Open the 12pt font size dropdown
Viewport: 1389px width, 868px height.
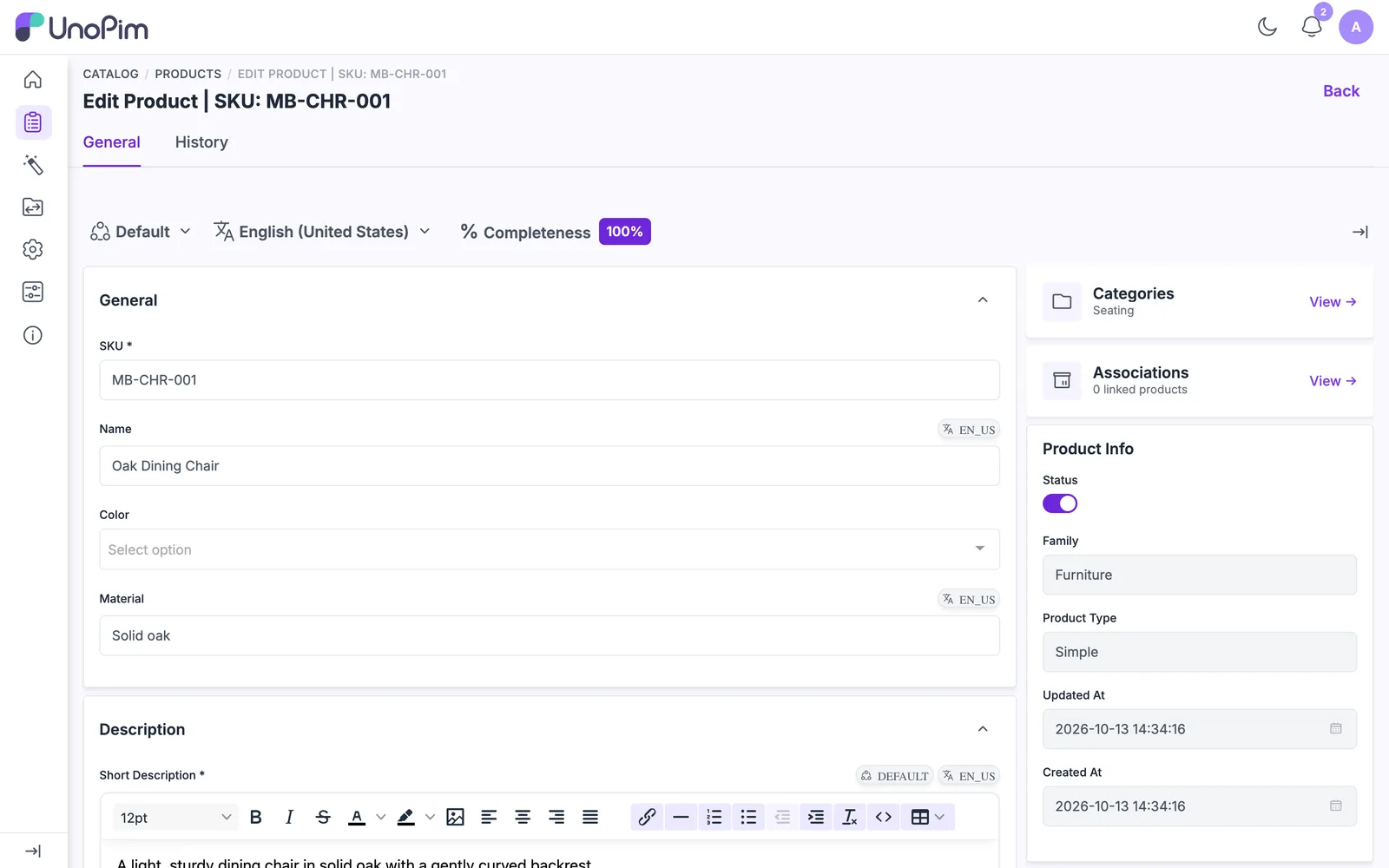(x=175, y=817)
